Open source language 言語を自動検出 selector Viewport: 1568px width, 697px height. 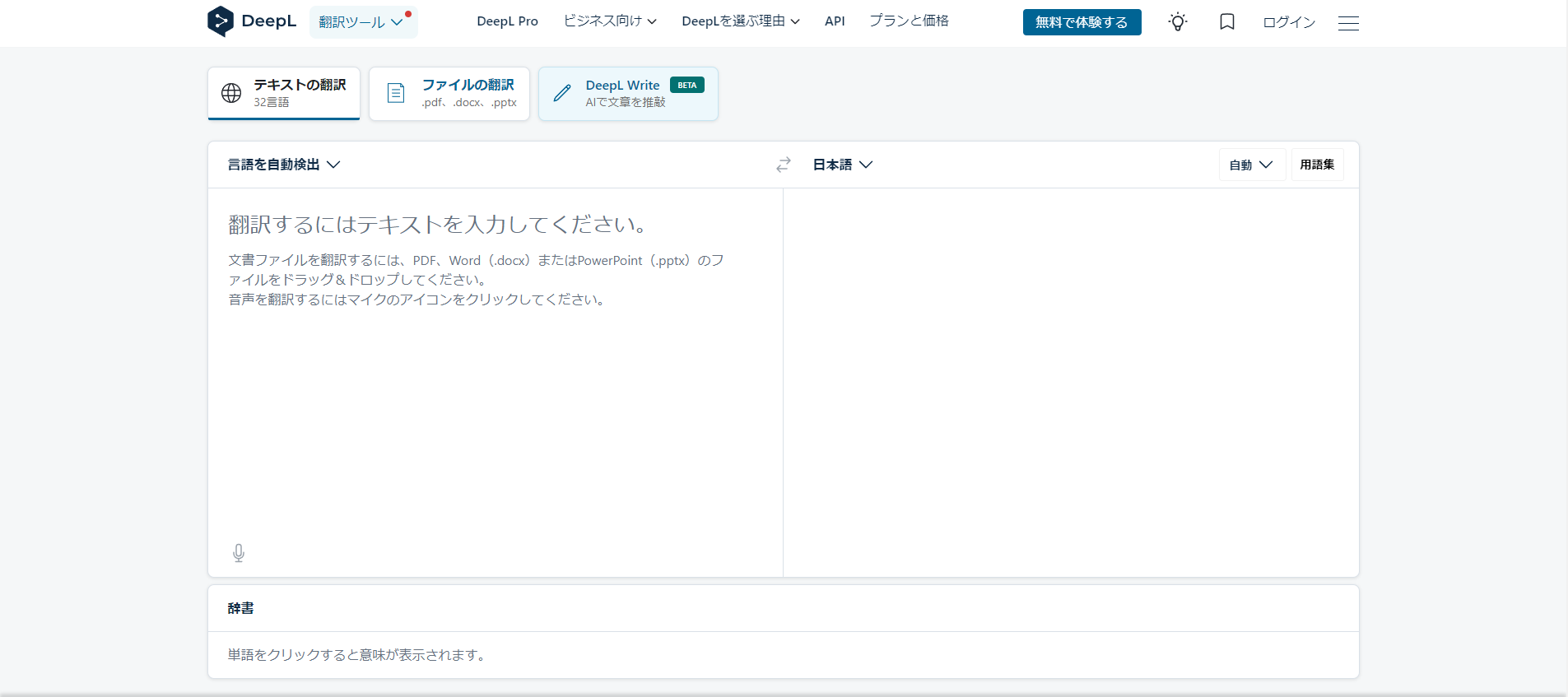[x=284, y=165]
